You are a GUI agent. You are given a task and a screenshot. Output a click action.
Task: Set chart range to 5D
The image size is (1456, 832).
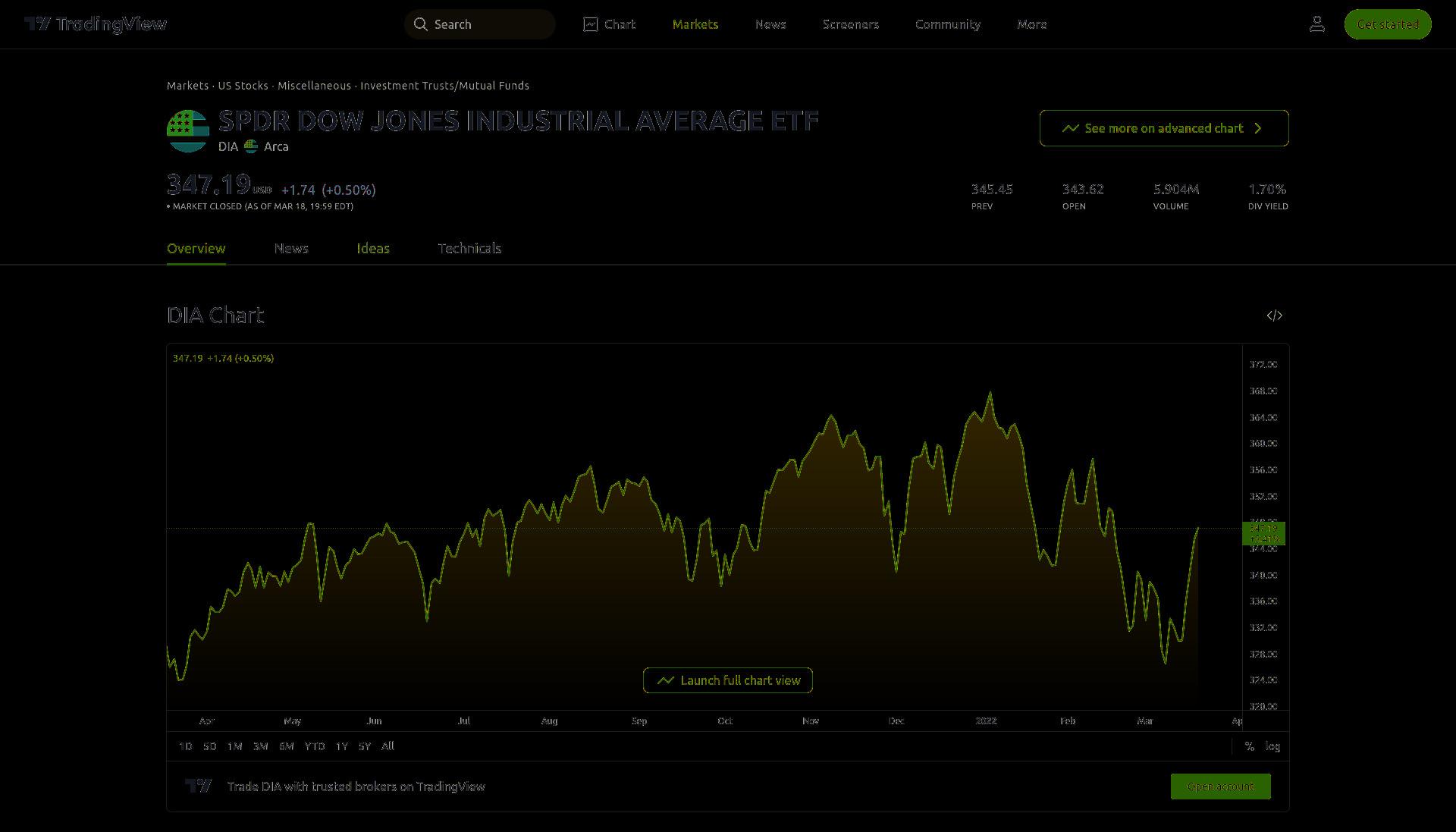point(209,746)
